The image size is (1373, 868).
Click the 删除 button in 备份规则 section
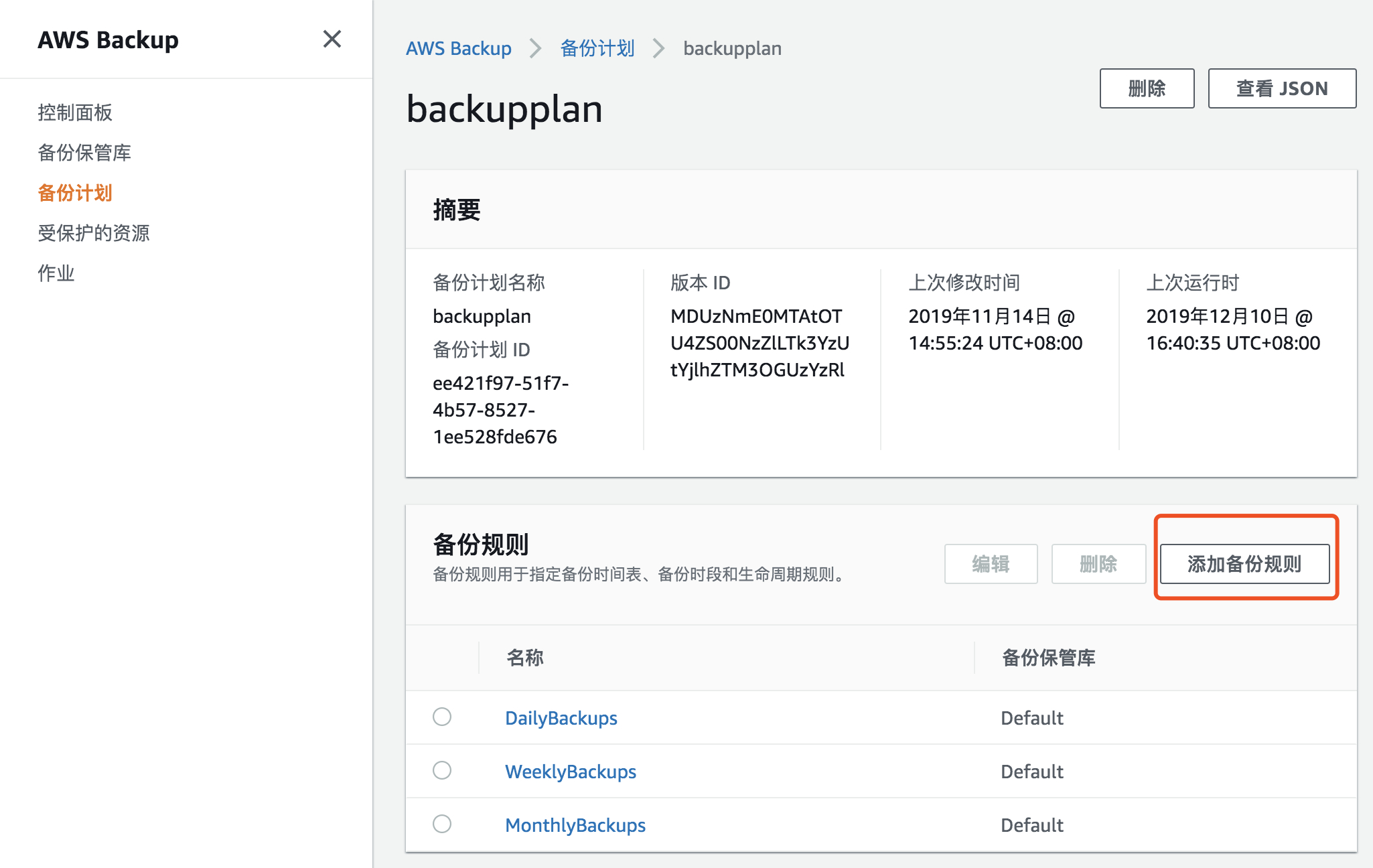[x=1098, y=564]
